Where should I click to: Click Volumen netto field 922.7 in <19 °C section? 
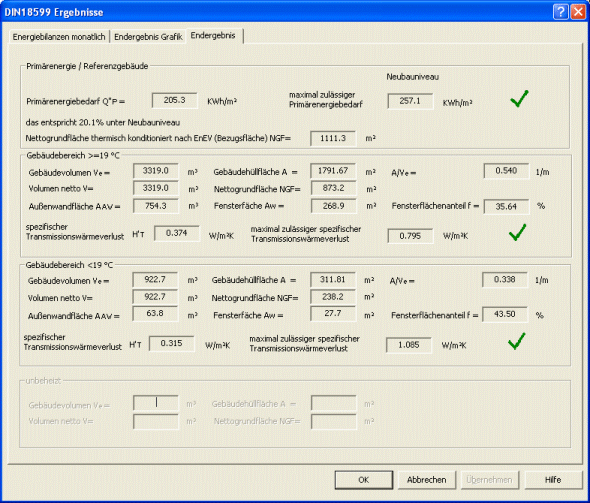pyautogui.click(x=155, y=297)
